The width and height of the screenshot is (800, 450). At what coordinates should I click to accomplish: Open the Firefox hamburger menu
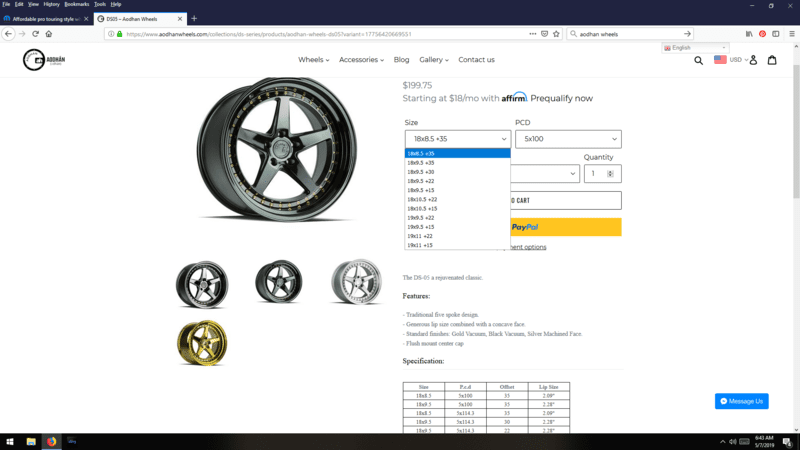point(792,34)
